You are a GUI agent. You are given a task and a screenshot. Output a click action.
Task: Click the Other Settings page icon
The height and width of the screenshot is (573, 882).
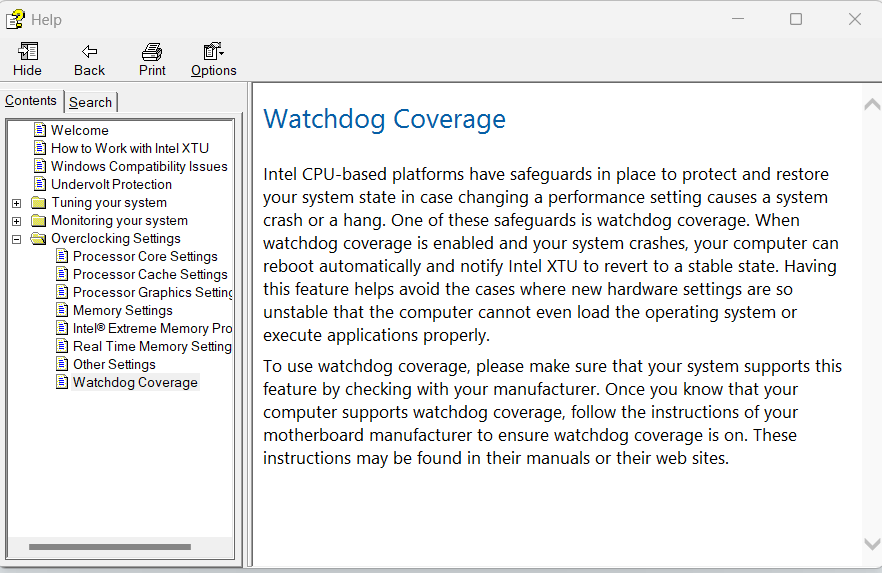click(62, 364)
